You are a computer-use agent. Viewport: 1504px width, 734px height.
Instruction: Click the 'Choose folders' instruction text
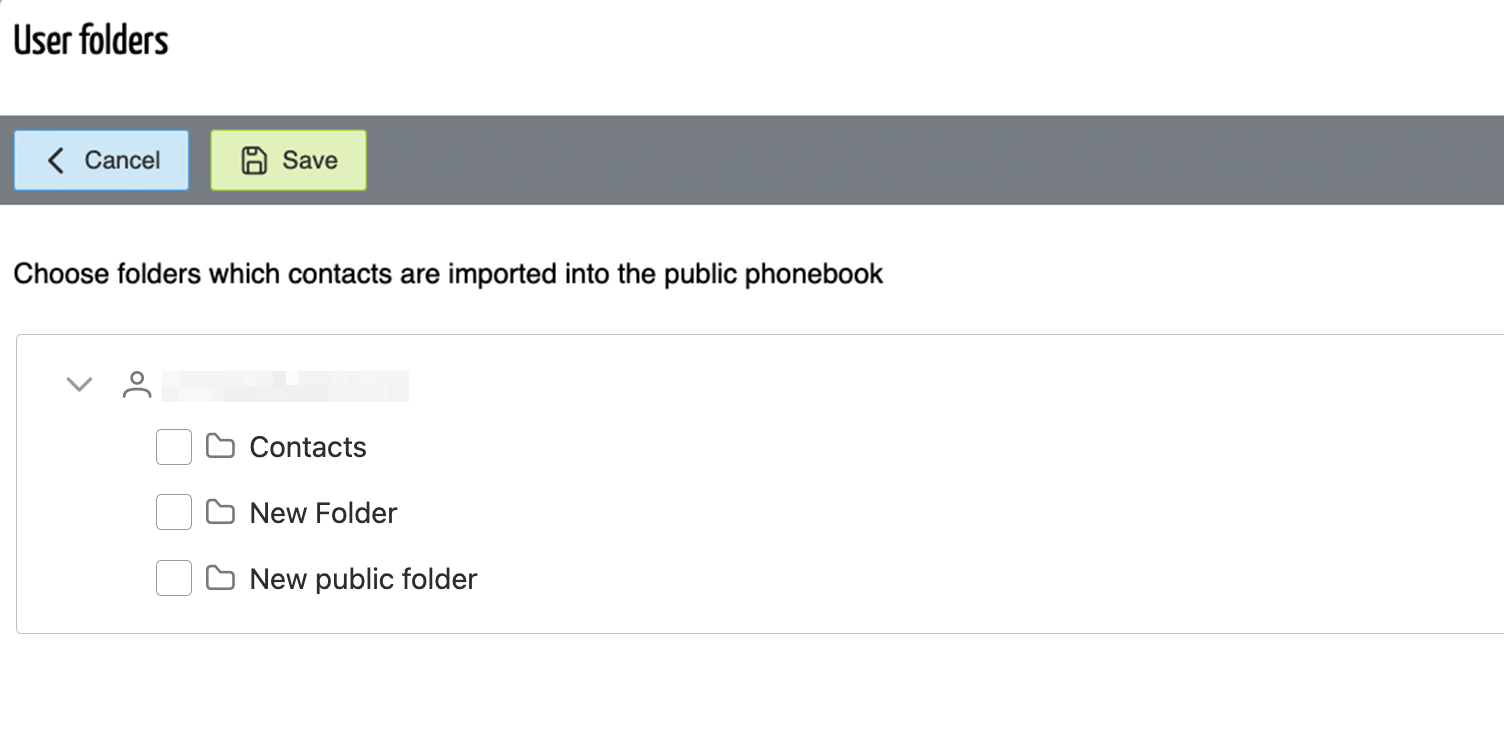[x=448, y=274]
